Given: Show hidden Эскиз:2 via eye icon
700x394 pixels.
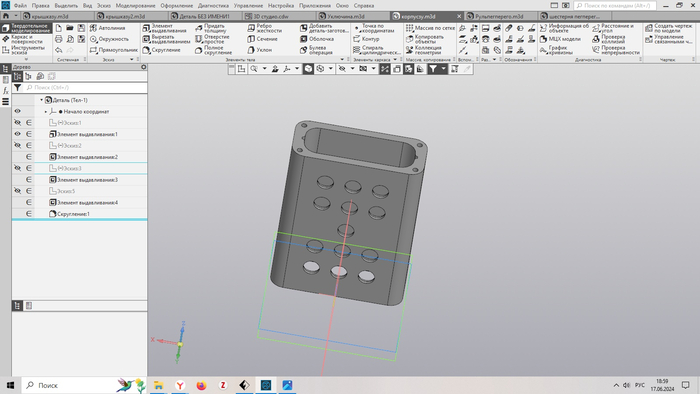Looking at the screenshot, I should pyautogui.click(x=17, y=145).
